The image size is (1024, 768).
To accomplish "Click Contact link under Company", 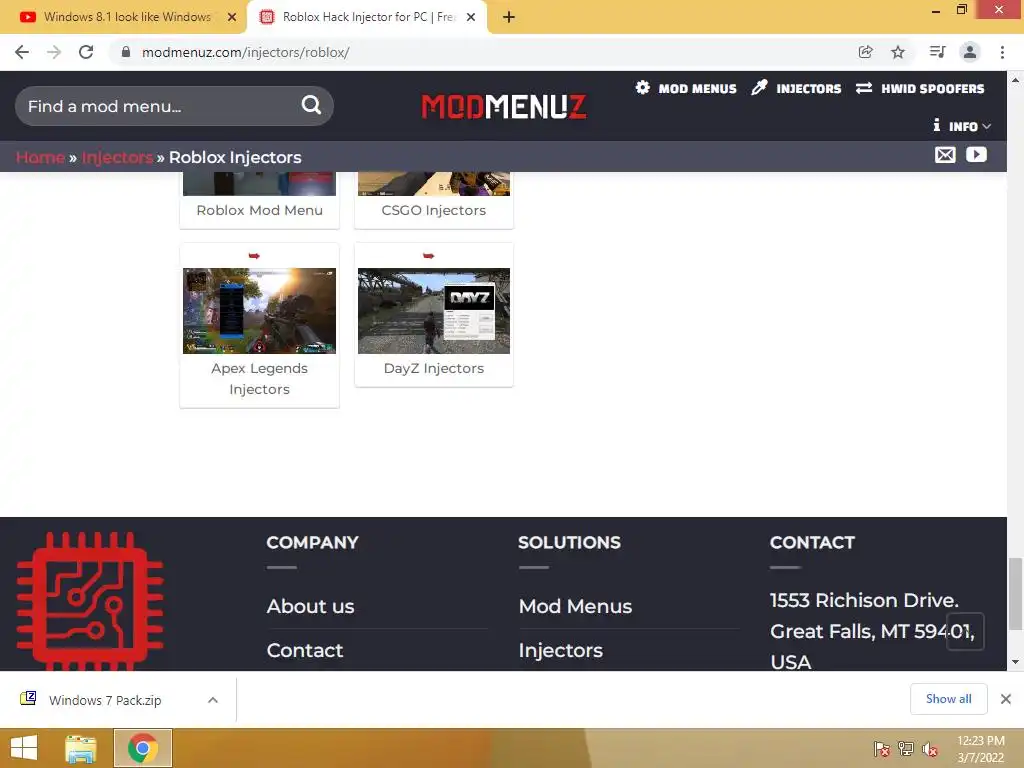I will pos(304,650).
